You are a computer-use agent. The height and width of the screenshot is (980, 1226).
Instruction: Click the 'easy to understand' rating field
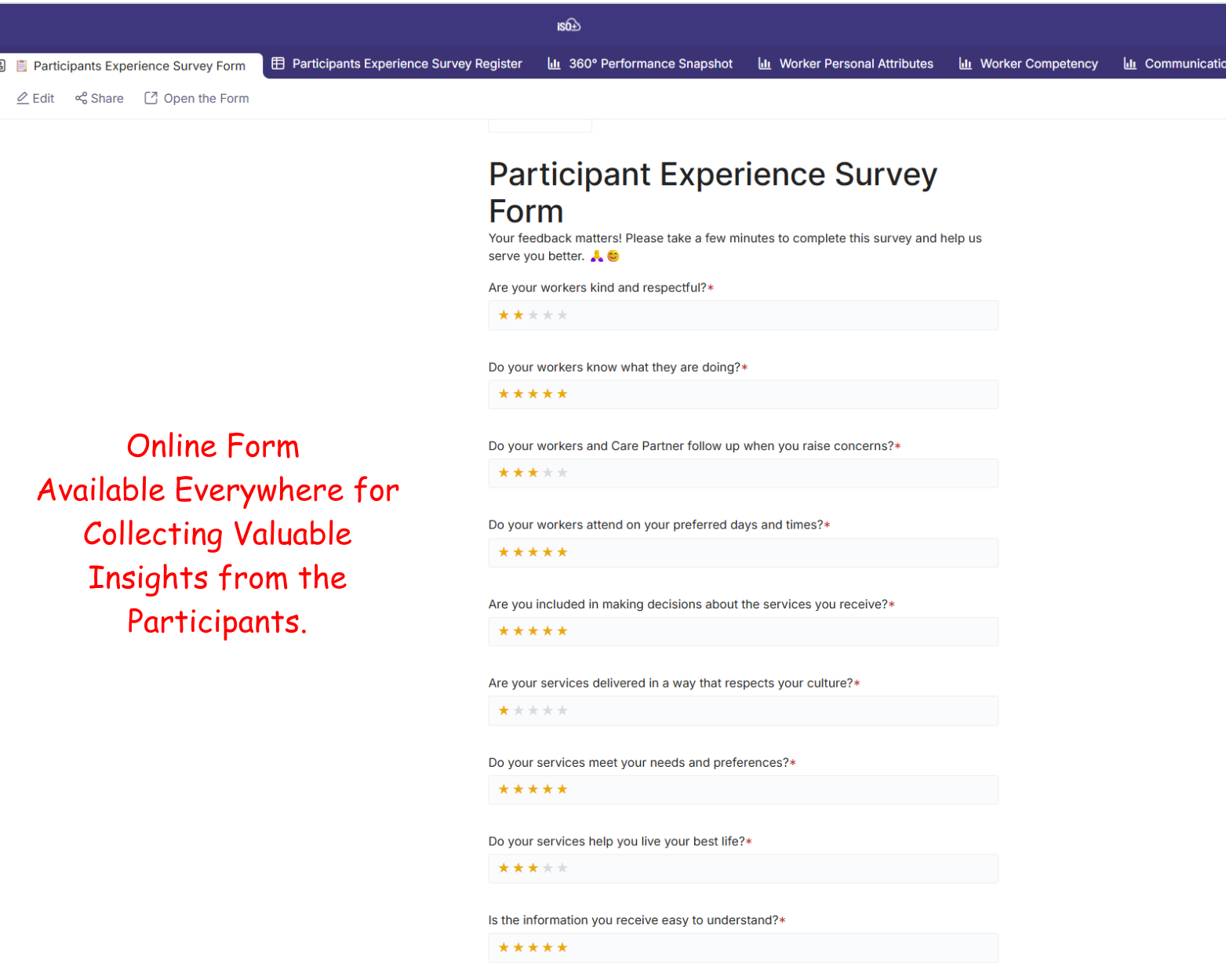[742, 947]
